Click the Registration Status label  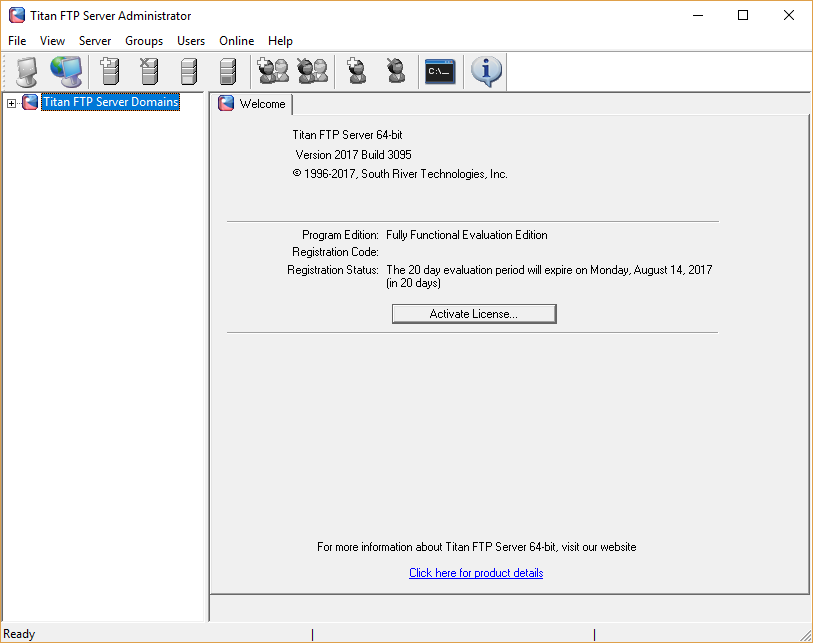coord(333,270)
